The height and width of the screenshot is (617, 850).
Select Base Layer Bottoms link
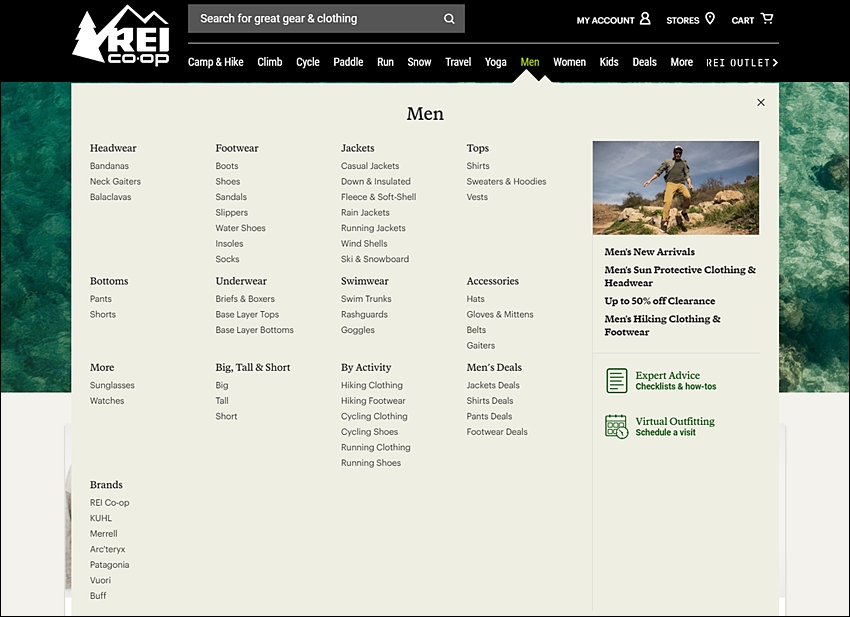click(254, 330)
